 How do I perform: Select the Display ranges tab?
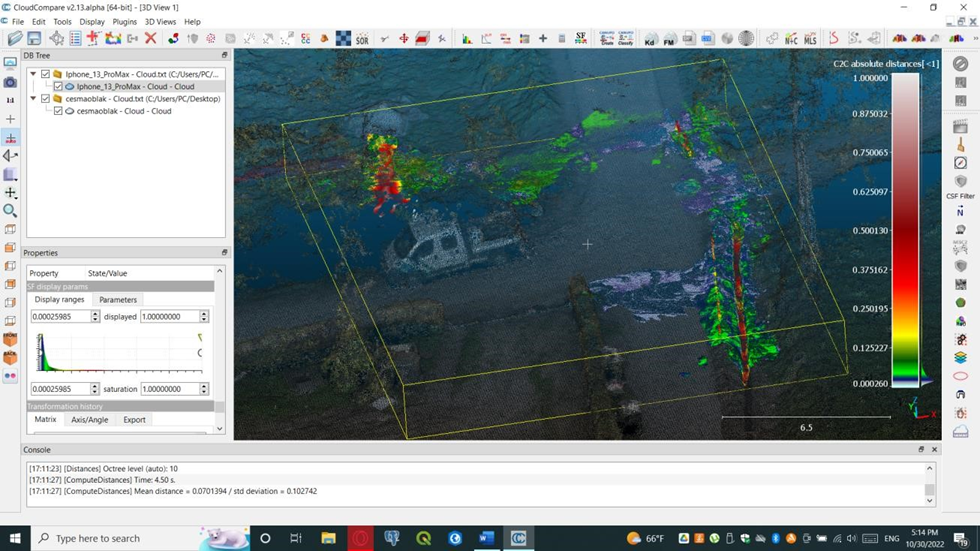59,299
